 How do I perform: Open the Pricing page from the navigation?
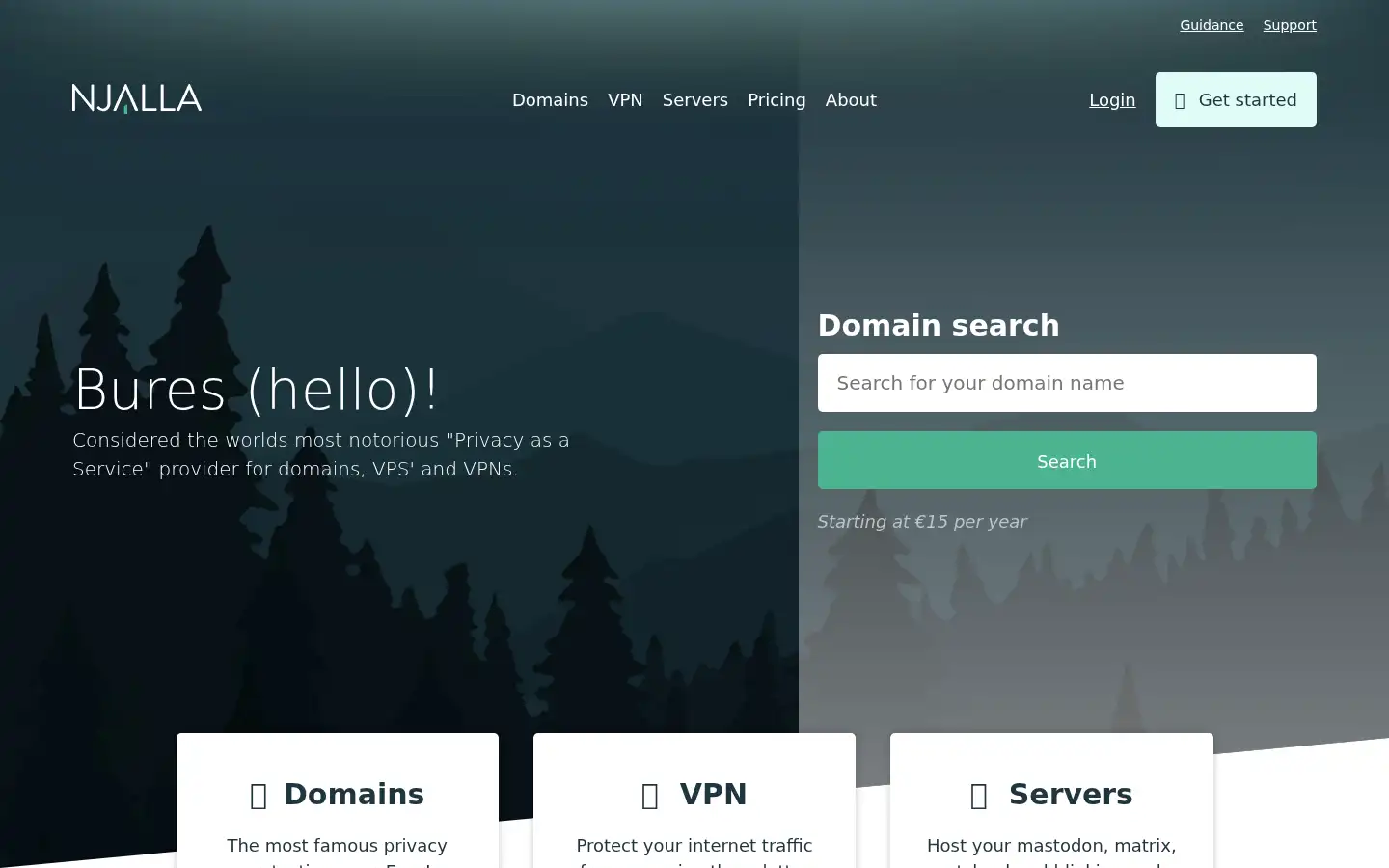pyautogui.click(x=776, y=100)
